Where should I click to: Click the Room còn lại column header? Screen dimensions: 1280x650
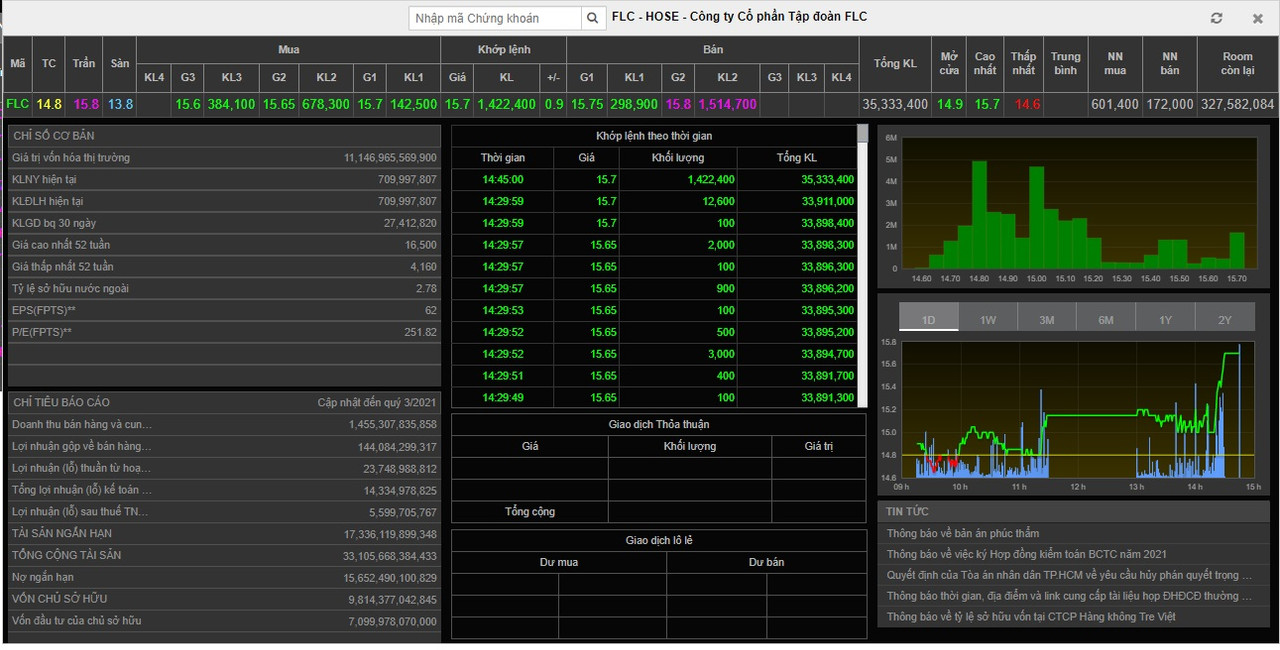pyautogui.click(x=1237, y=63)
